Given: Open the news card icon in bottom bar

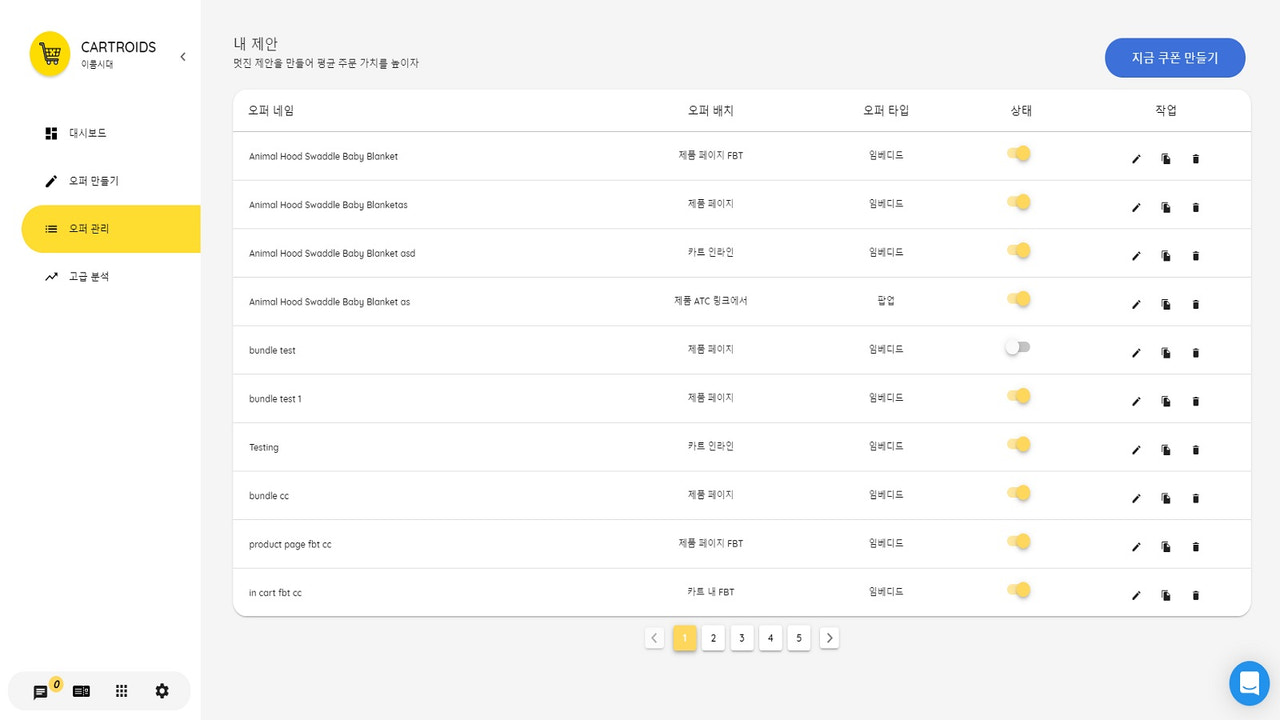Looking at the screenshot, I should 81,691.
